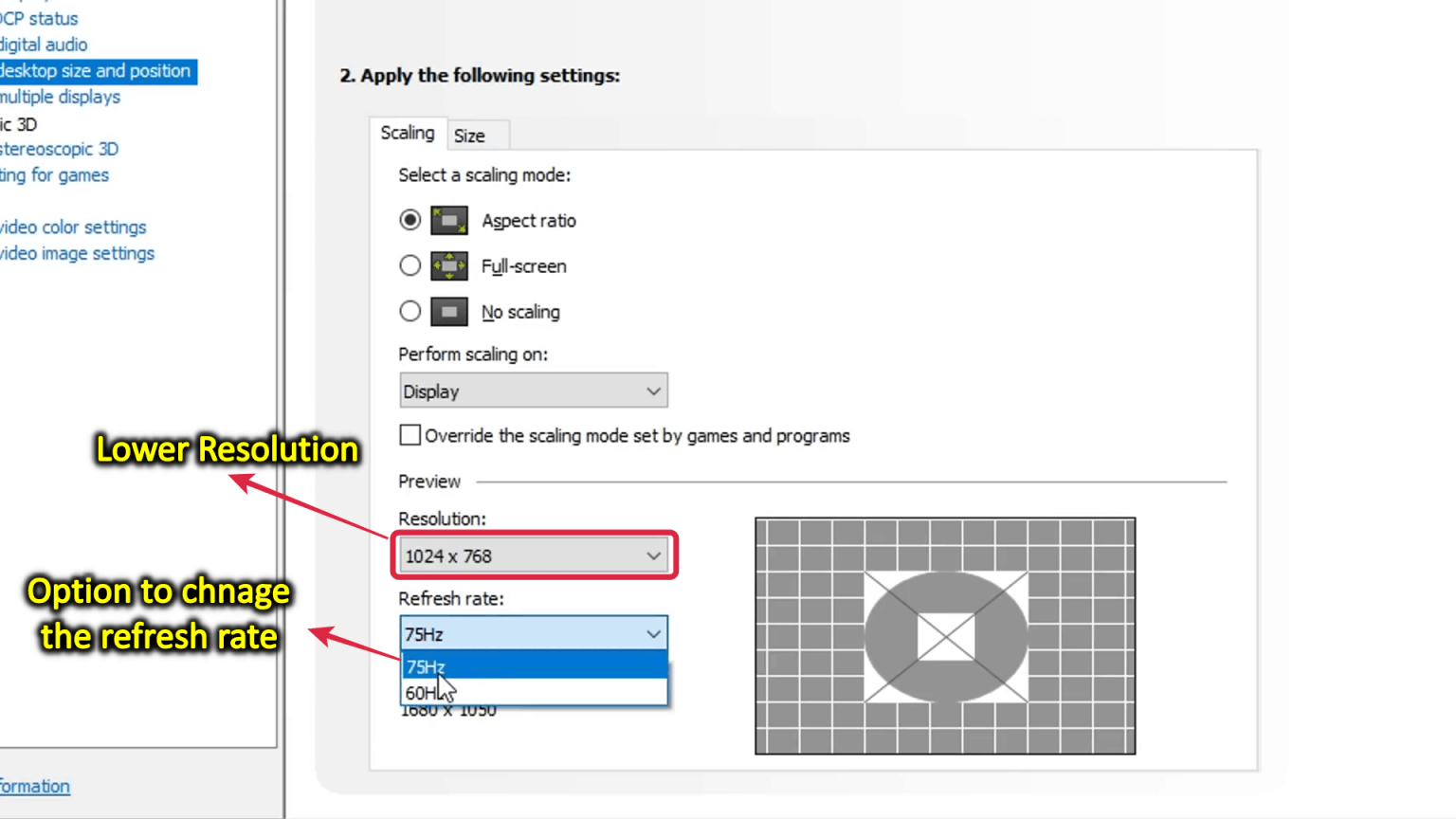Switch to the Scaling tab
Screen dimensions: 1456x819
click(x=407, y=133)
